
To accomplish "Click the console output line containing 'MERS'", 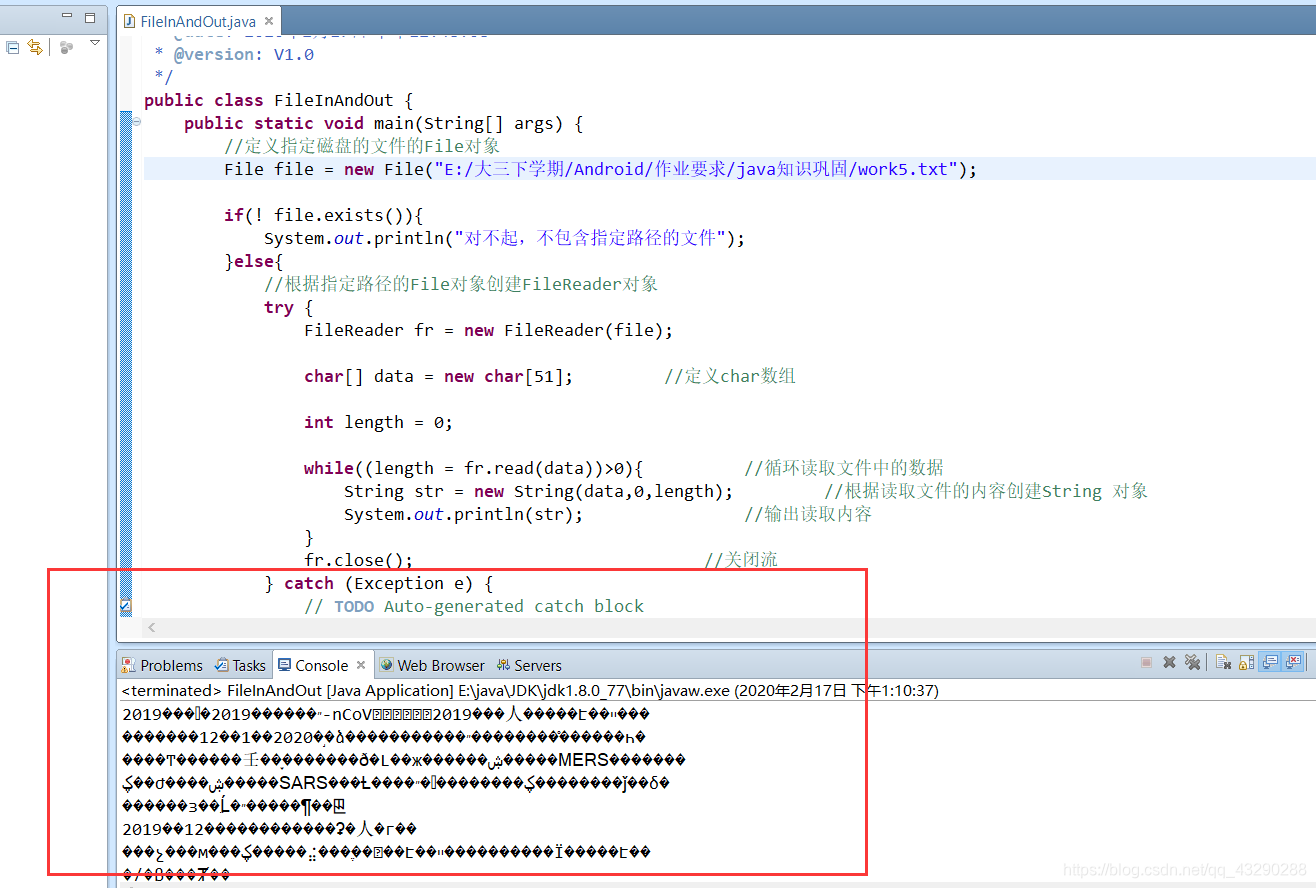I will (x=404, y=760).
